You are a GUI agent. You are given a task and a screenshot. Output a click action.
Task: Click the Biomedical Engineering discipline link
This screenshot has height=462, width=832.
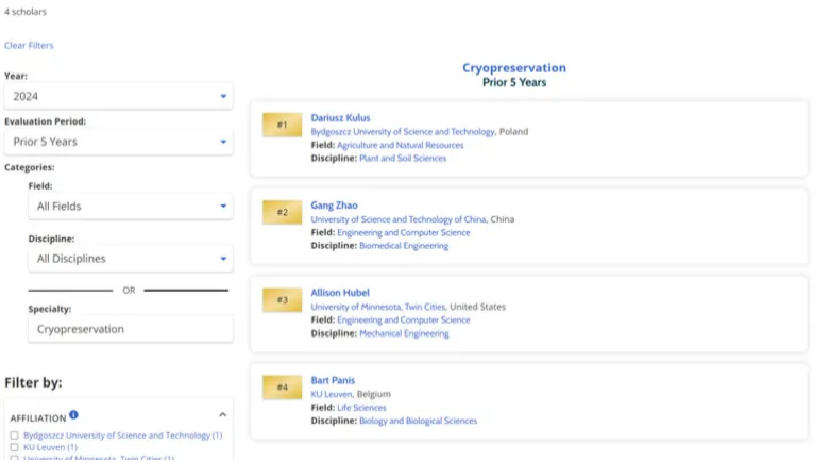point(403,246)
